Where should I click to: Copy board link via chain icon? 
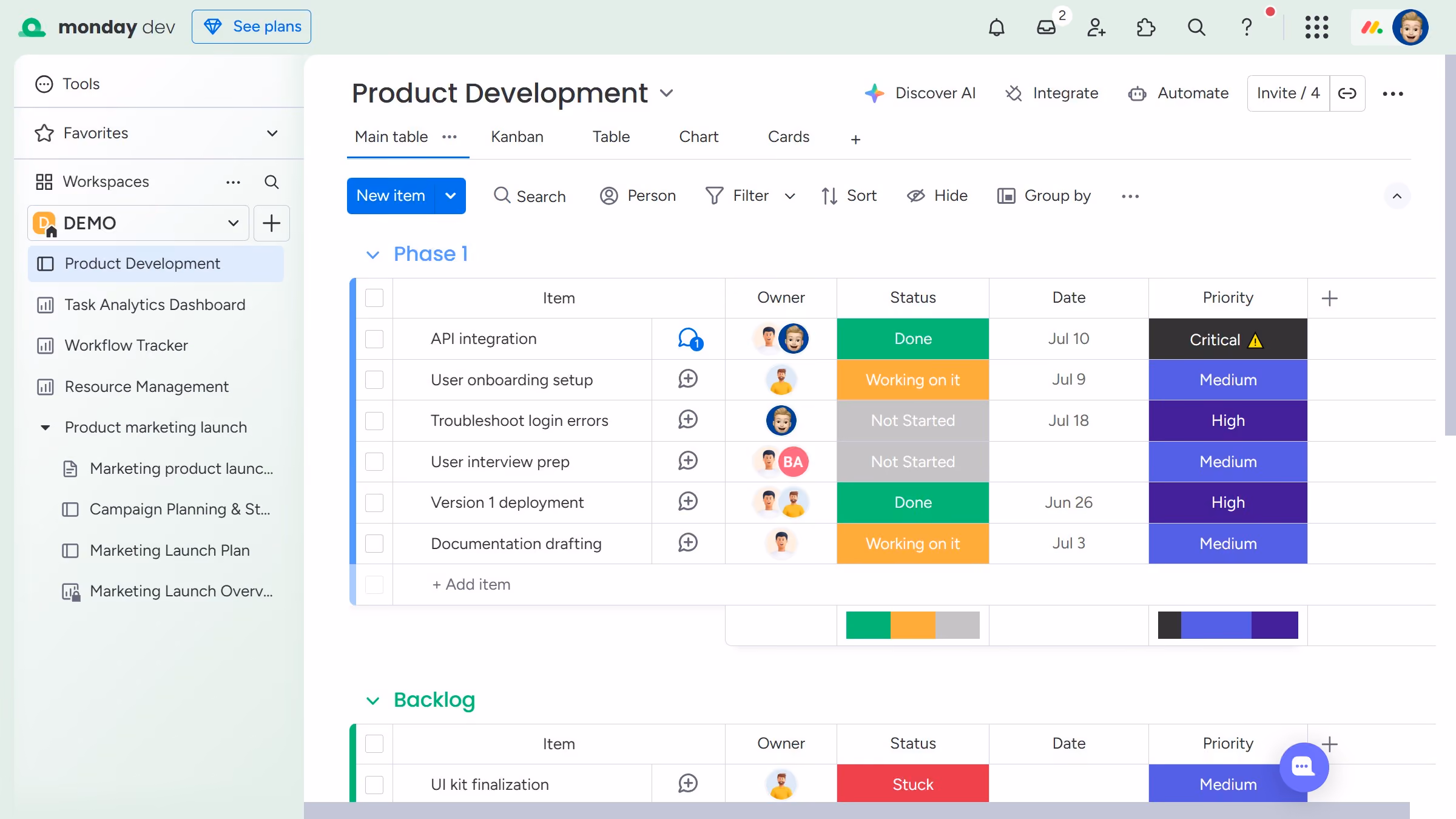point(1347,93)
